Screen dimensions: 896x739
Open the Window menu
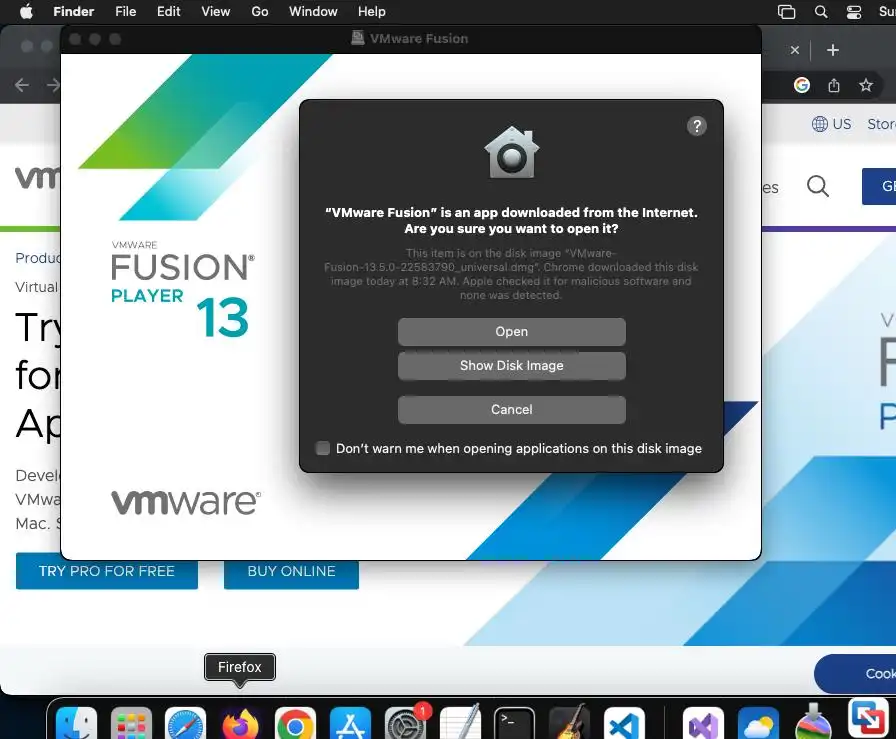coord(313,11)
